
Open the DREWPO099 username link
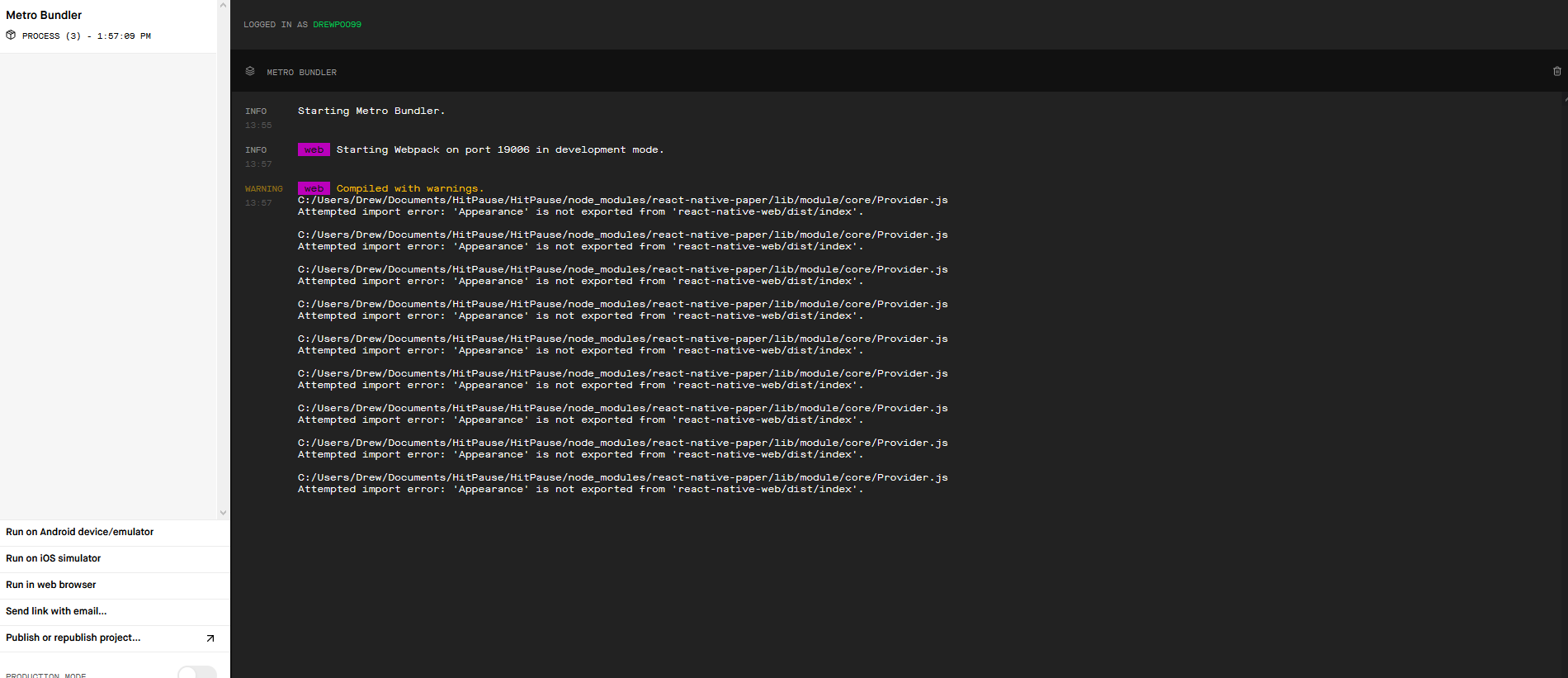click(x=337, y=25)
